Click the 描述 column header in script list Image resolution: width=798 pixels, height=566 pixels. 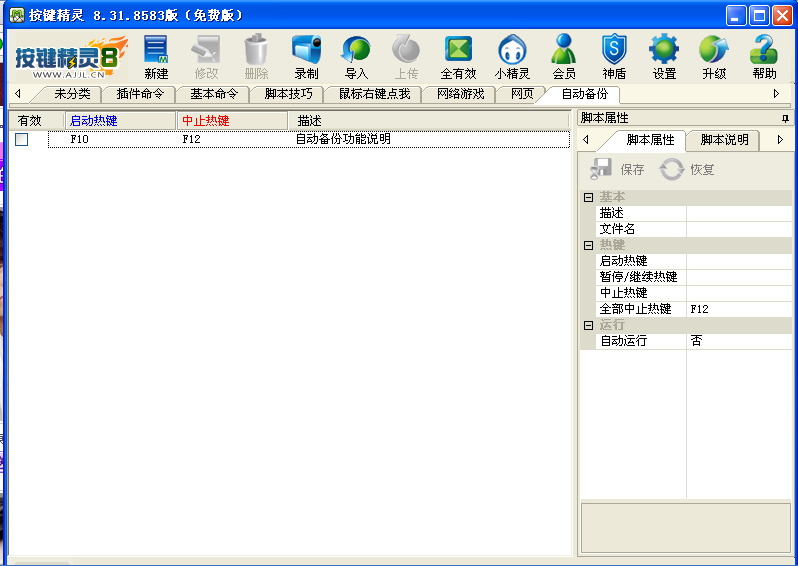(x=429, y=121)
